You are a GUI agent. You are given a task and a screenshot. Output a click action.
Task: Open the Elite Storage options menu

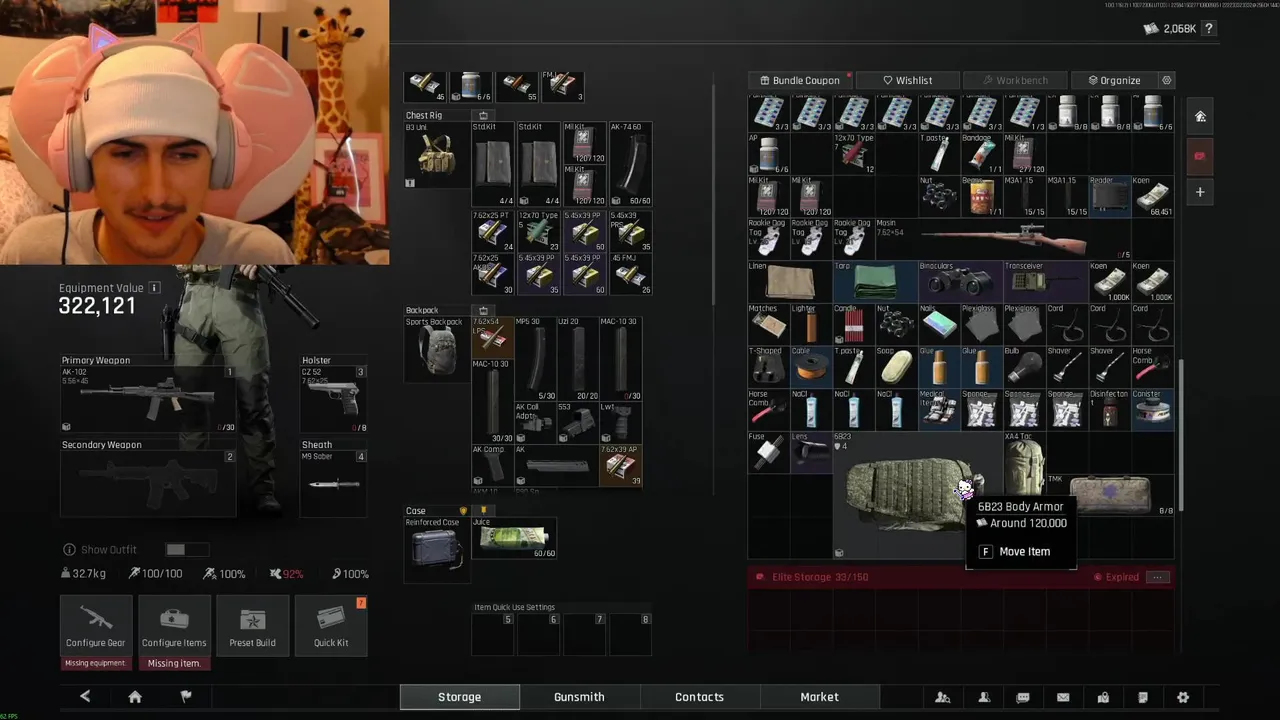pyautogui.click(x=1157, y=577)
